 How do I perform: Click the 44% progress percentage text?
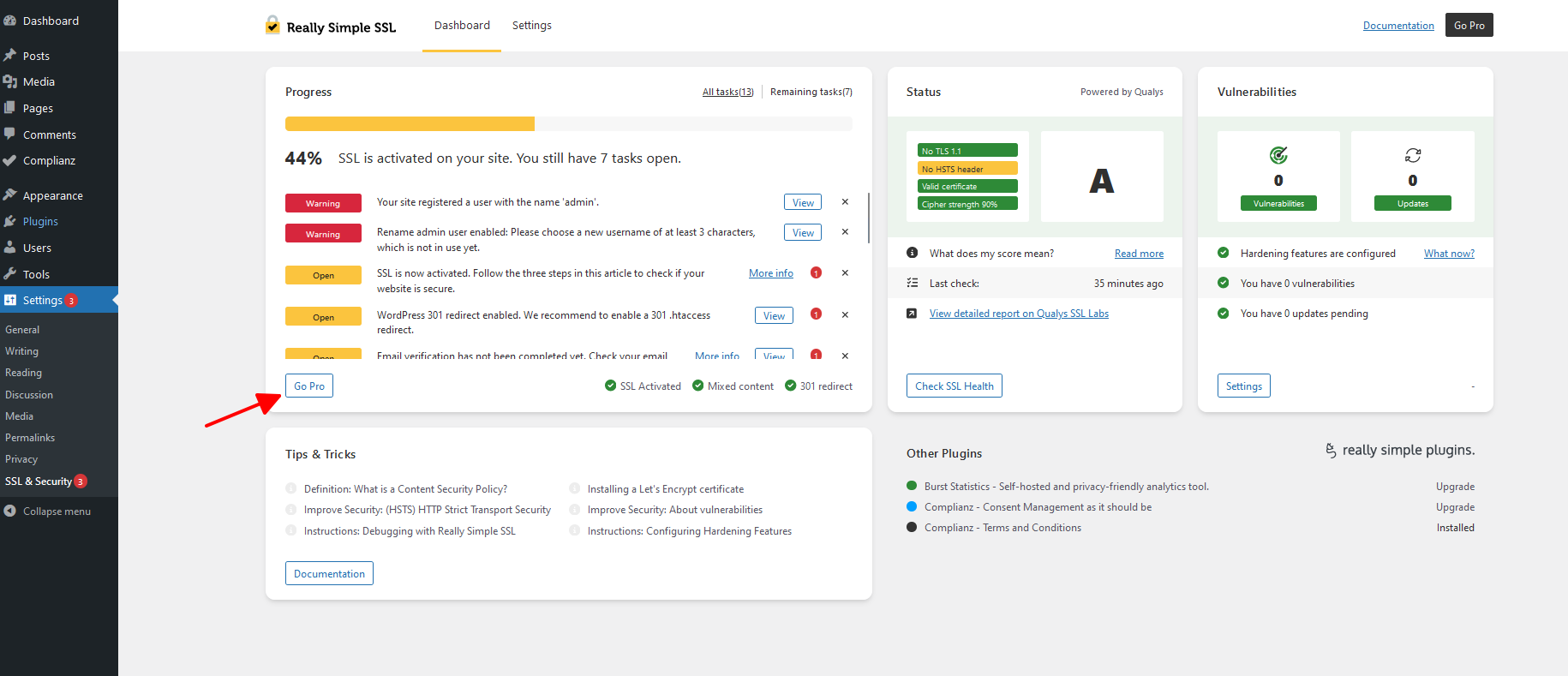(303, 159)
